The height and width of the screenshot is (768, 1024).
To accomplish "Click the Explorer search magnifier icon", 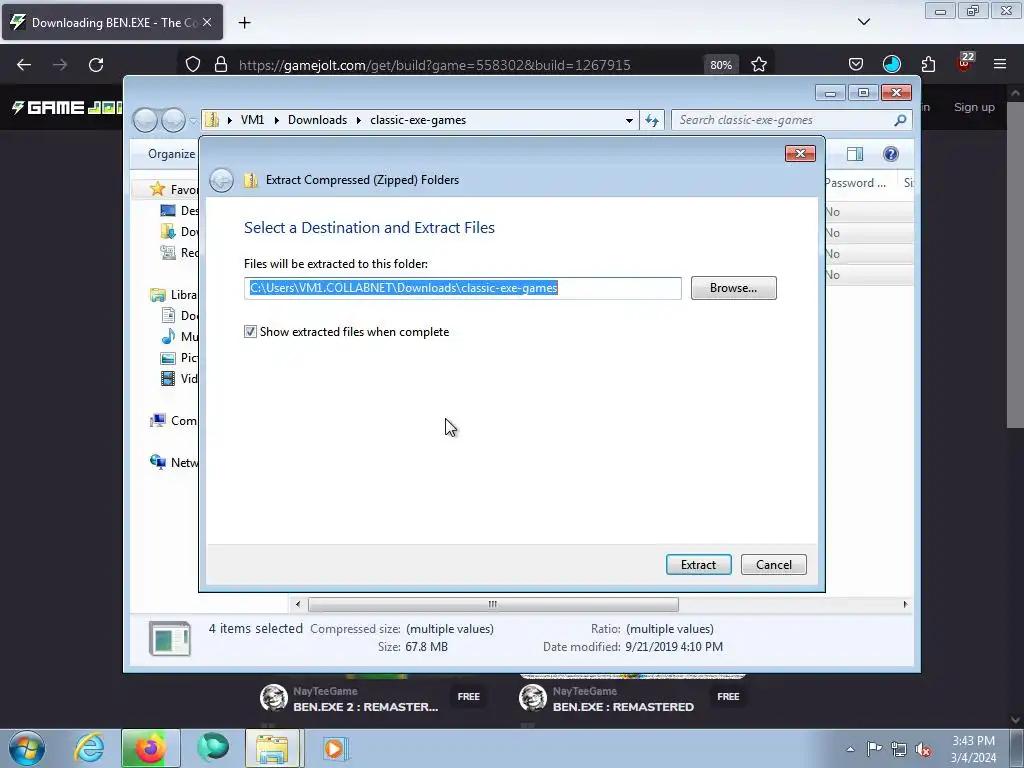I will pos(900,120).
